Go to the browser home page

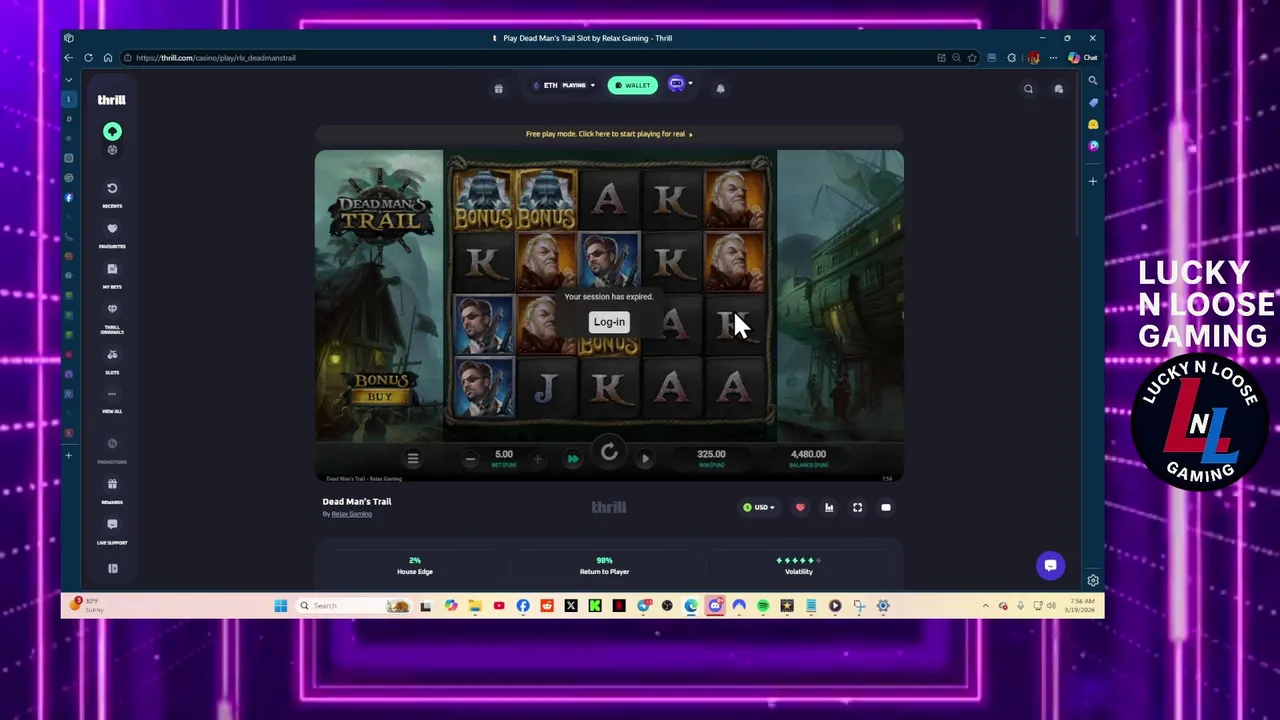pyautogui.click(x=108, y=58)
